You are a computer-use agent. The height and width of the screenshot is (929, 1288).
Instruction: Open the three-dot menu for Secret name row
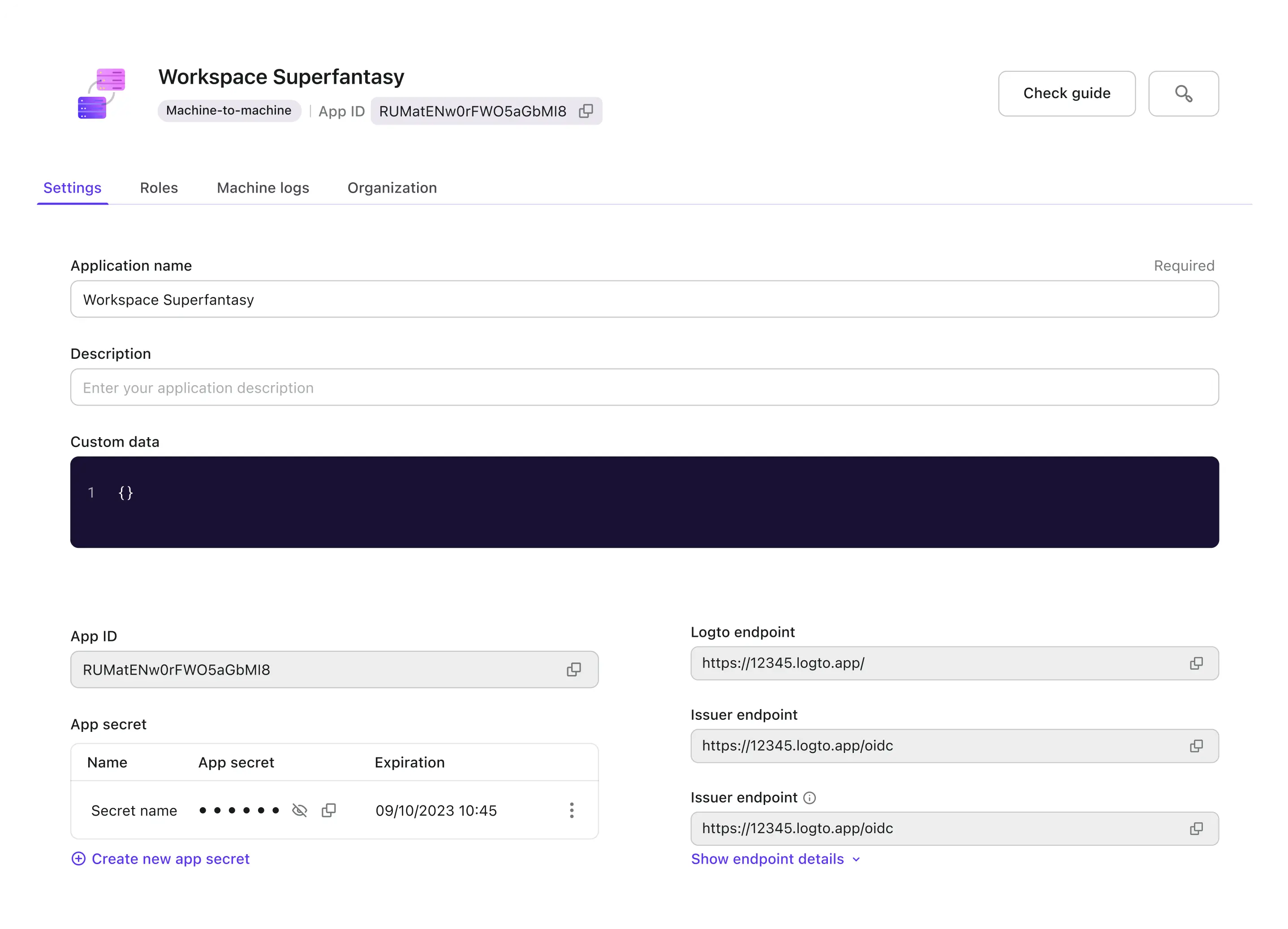[572, 810]
